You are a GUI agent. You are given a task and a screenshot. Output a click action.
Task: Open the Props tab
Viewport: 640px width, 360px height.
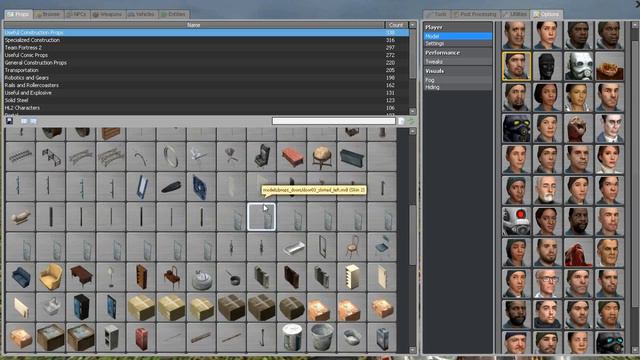(x=18, y=14)
